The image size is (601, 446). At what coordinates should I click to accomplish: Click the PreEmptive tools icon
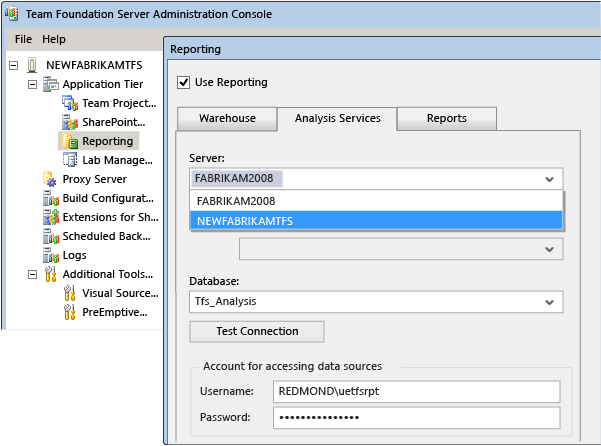70,312
